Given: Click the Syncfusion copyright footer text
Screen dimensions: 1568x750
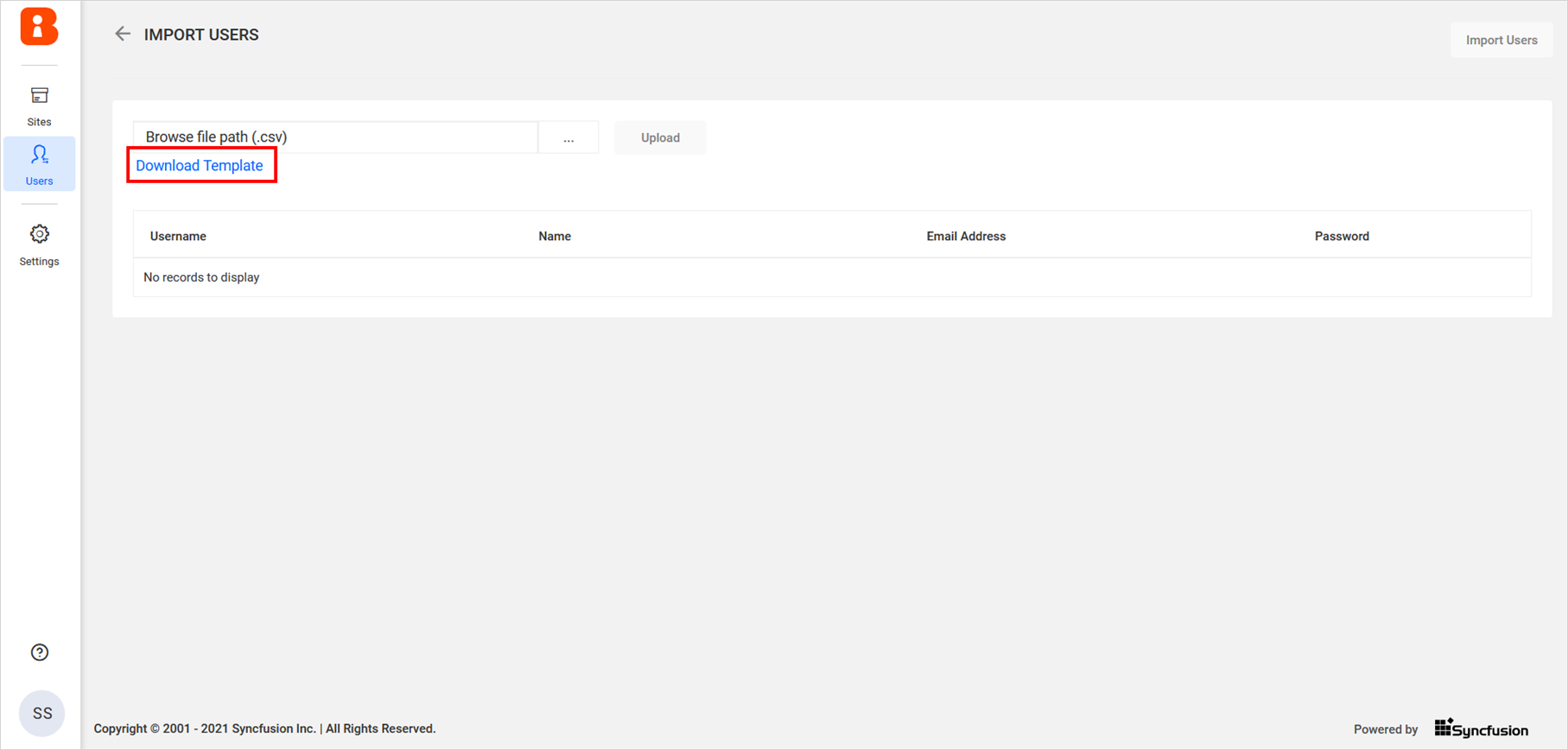Looking at the screenshot, I should [264, 728].
